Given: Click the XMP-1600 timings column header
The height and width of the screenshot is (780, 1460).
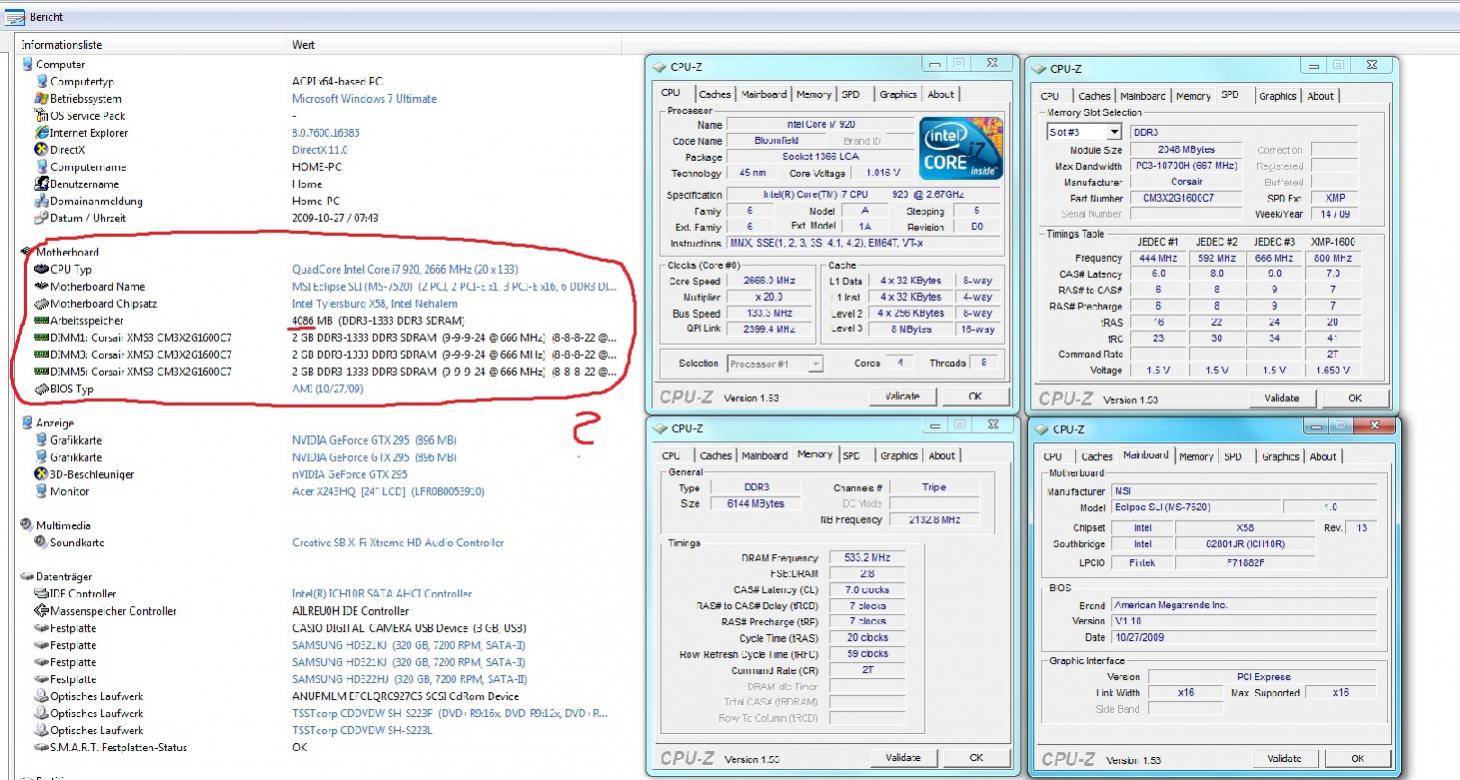Looking at the screenshot, I should click(x=1333, y=242).
